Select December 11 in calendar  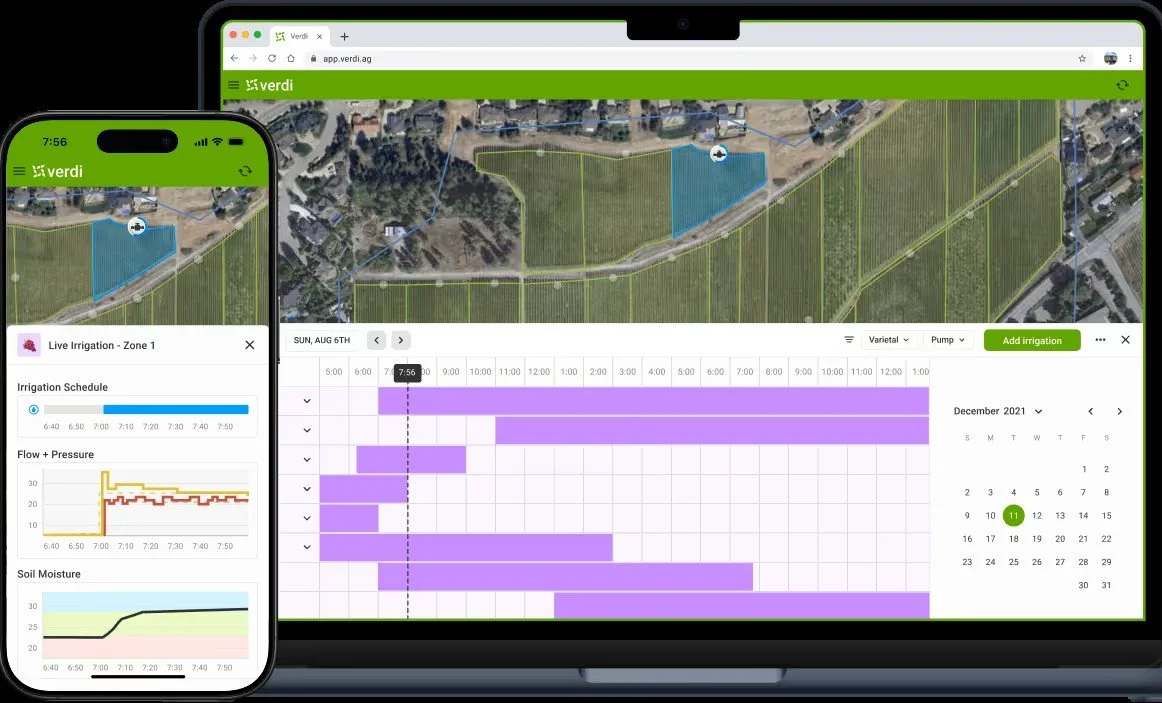point(1013,516)
